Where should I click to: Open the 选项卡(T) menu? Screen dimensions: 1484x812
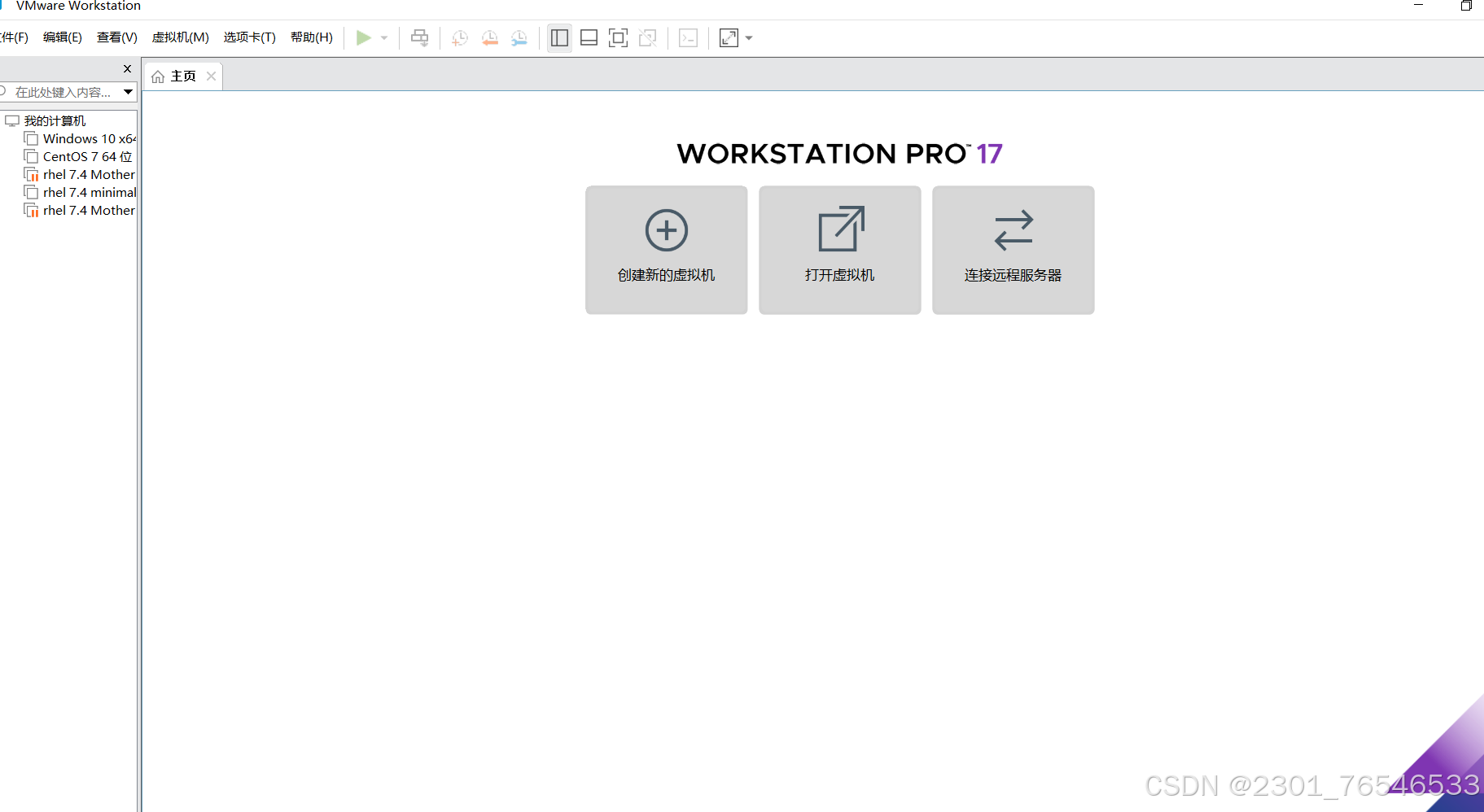coord(250,37)
